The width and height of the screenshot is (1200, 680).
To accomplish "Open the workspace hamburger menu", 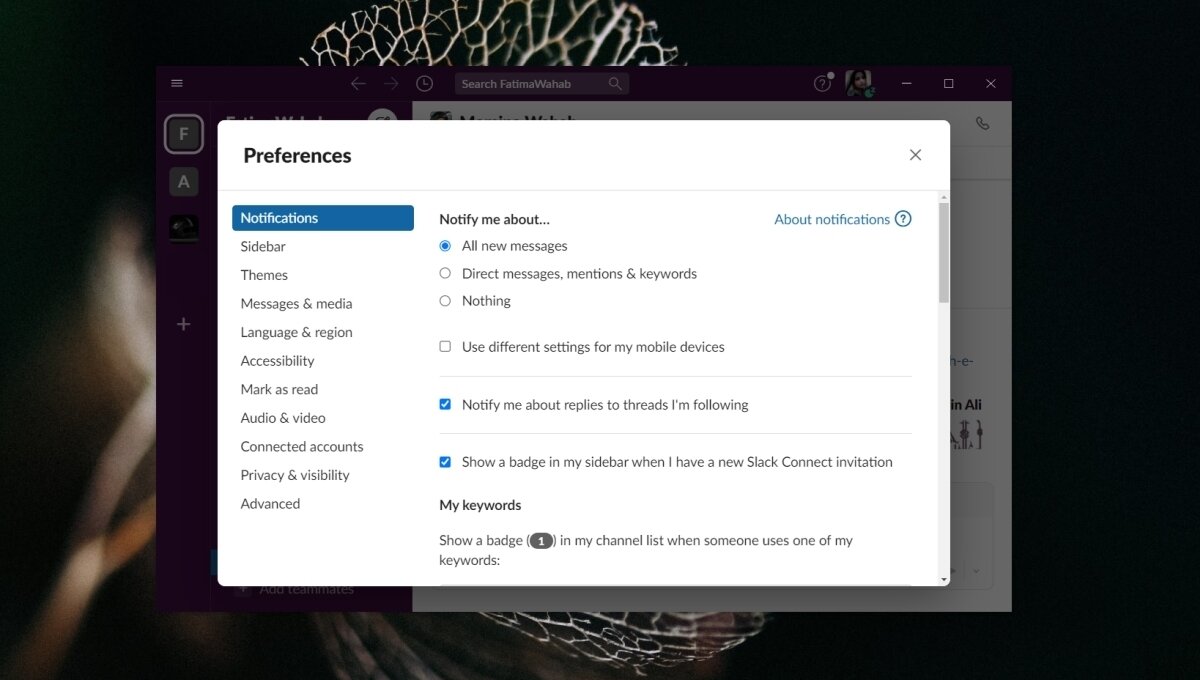I will tap(177, 83).
